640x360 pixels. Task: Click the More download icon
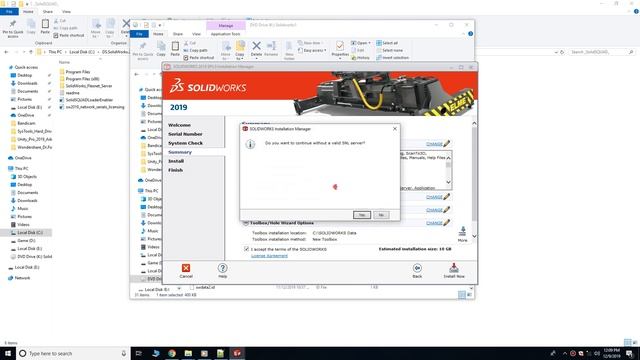(462, 231)
